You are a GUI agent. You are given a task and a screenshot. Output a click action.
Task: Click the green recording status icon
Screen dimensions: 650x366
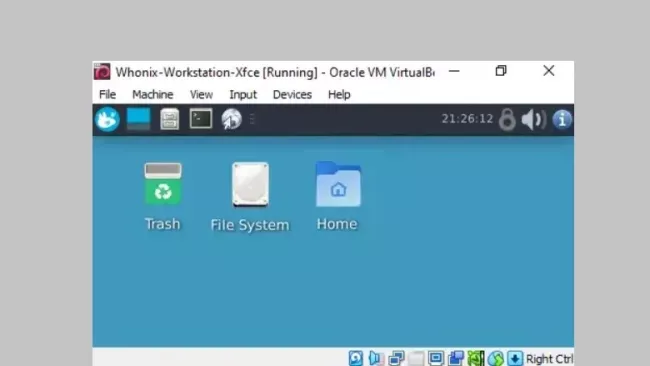476,358
